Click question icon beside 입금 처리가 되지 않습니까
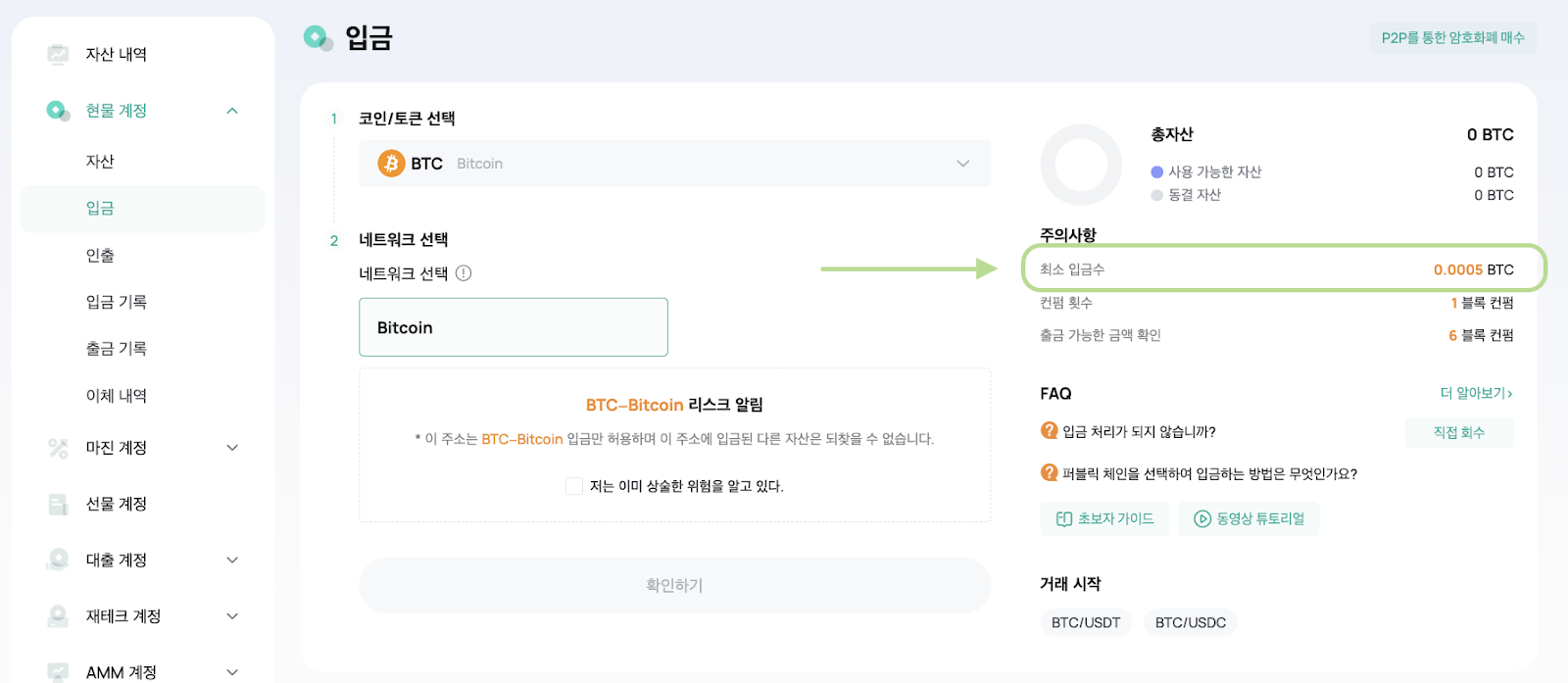The height and width of the screenshot is (683, 1568). (x=1049, y=431)
